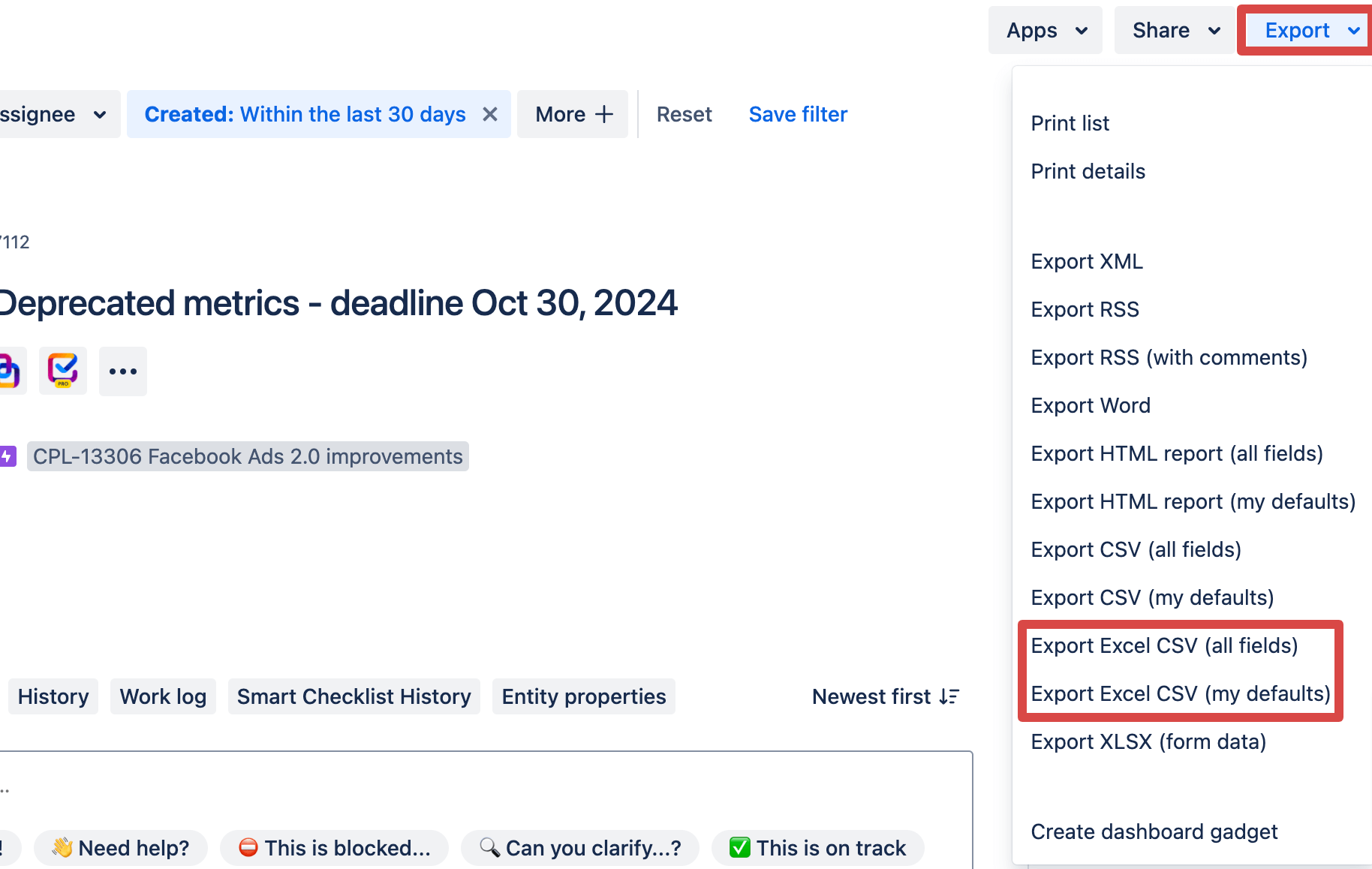Open the Share dropdown
Screen dimensions: 1372x869
[1173, 30]
